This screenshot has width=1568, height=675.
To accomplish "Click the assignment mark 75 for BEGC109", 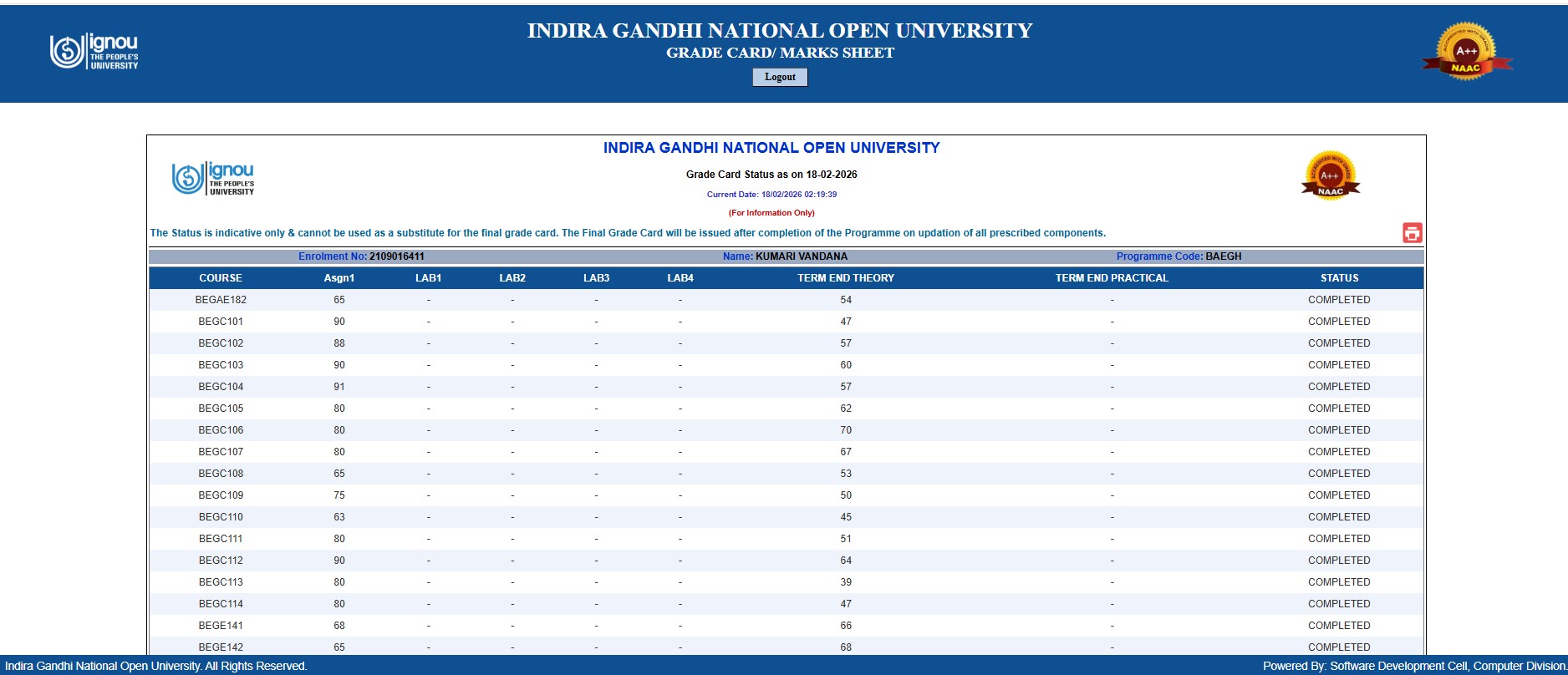I will pyautogui.click(x=339, y=495).
